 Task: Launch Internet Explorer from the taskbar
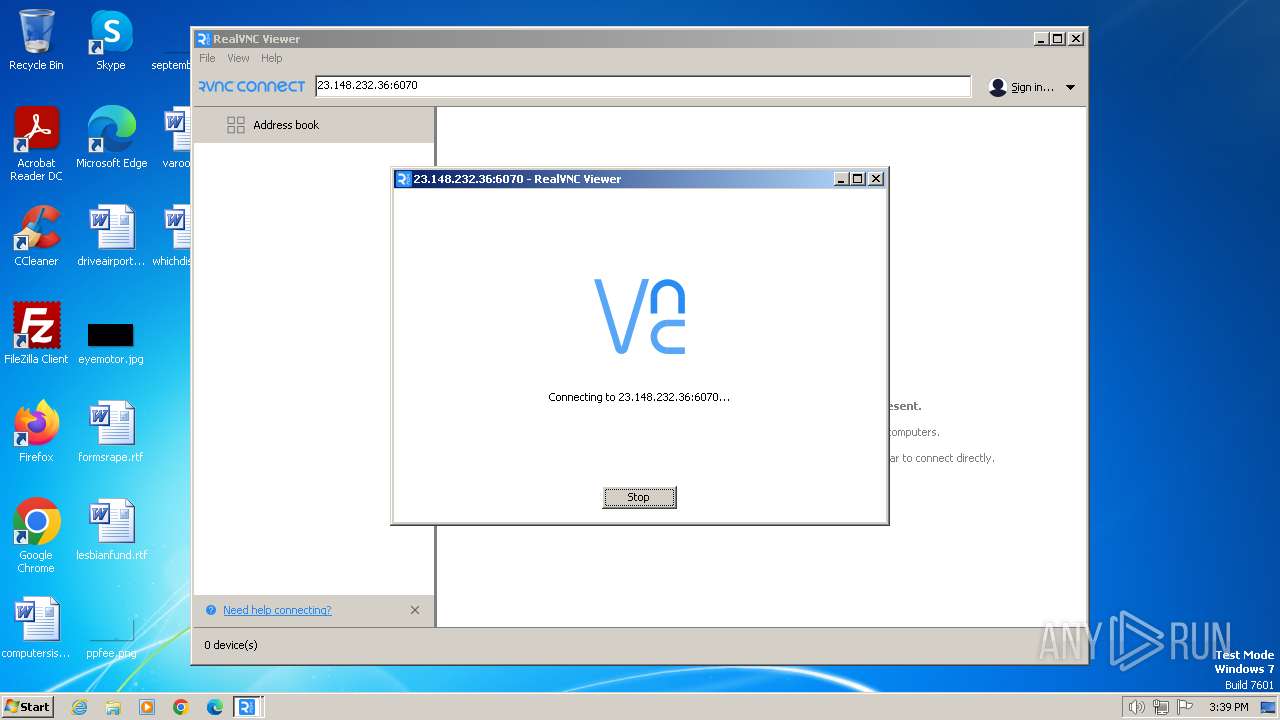(x=80, y=707)
